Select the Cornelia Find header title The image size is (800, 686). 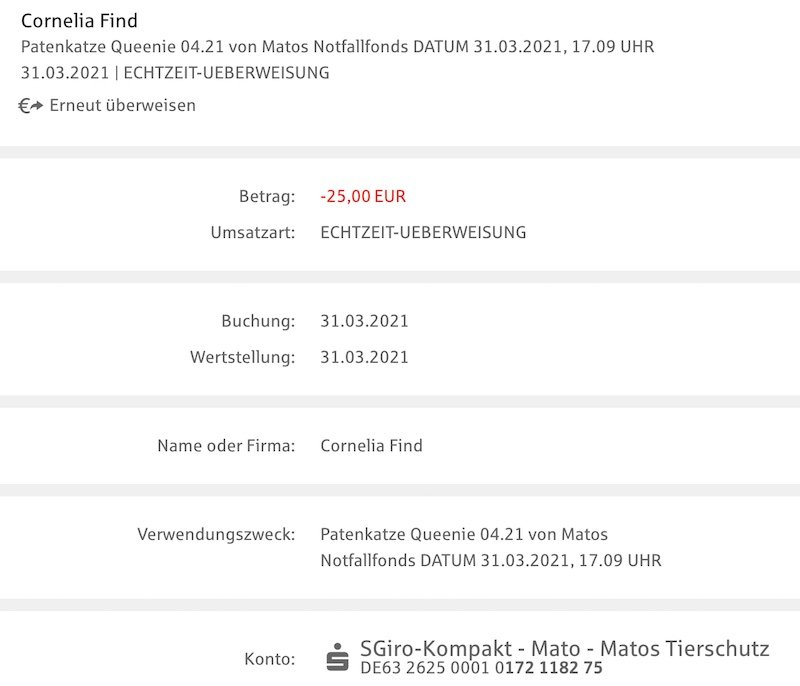pyautogui.click(x=79, y=21)
